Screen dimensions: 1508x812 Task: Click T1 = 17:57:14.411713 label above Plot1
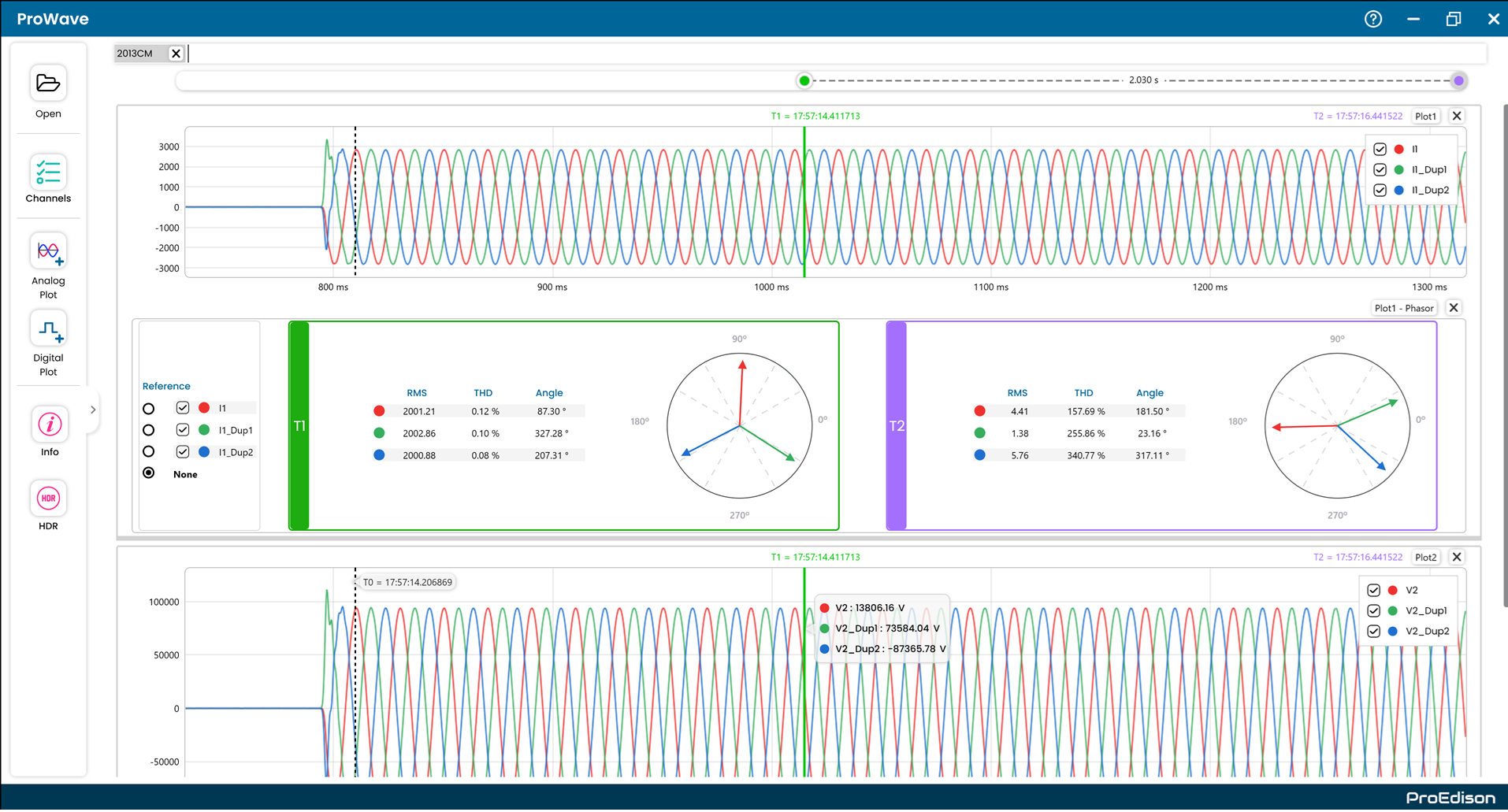(815, 116)
